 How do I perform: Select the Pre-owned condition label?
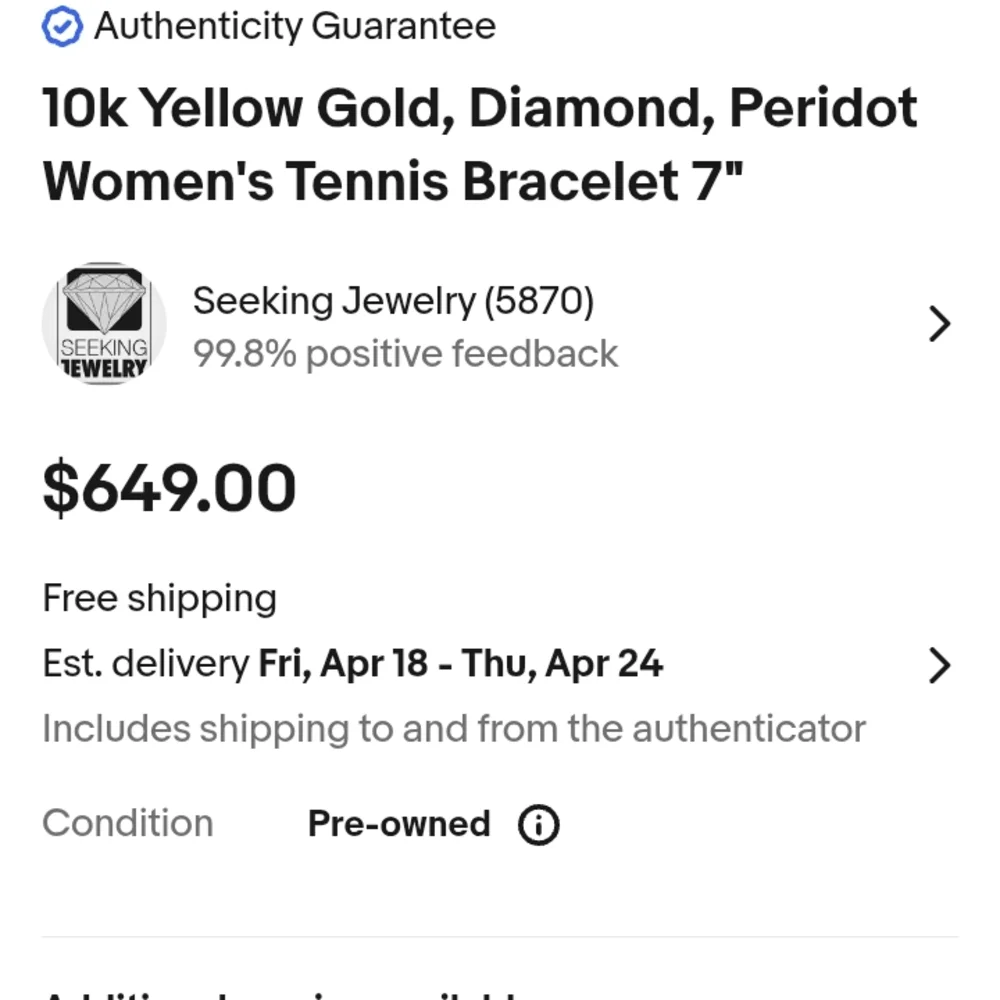pos(398,823)
